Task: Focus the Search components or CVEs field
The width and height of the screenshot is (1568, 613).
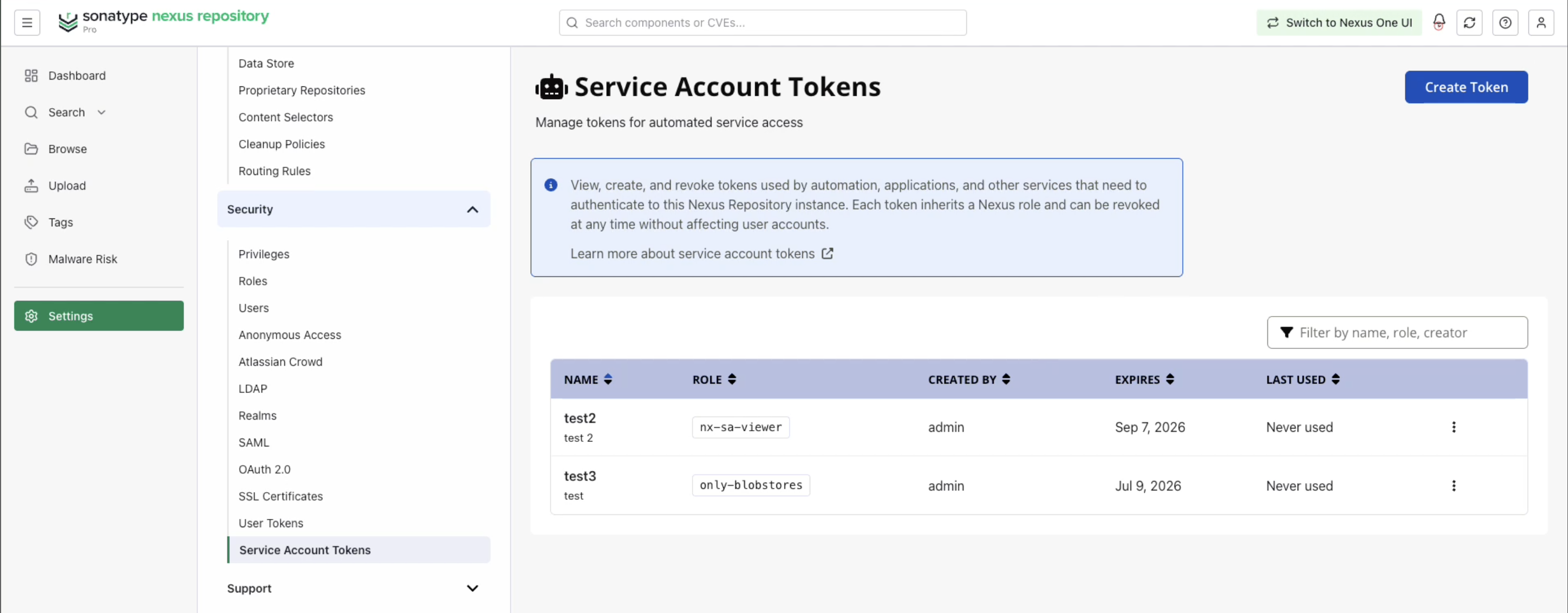Action: 762,22
